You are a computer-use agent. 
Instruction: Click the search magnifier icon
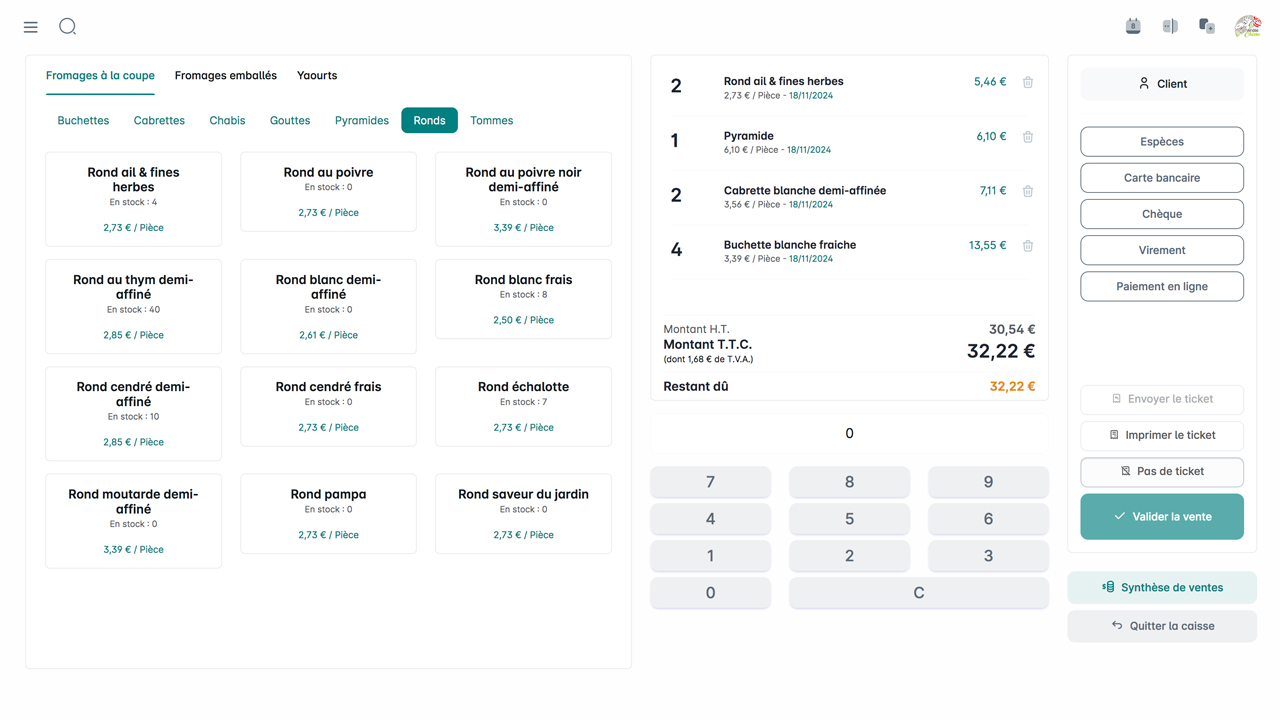point(67,27)
